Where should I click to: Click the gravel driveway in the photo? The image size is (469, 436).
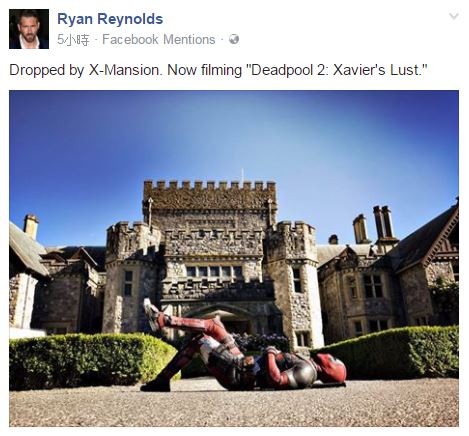234,405
